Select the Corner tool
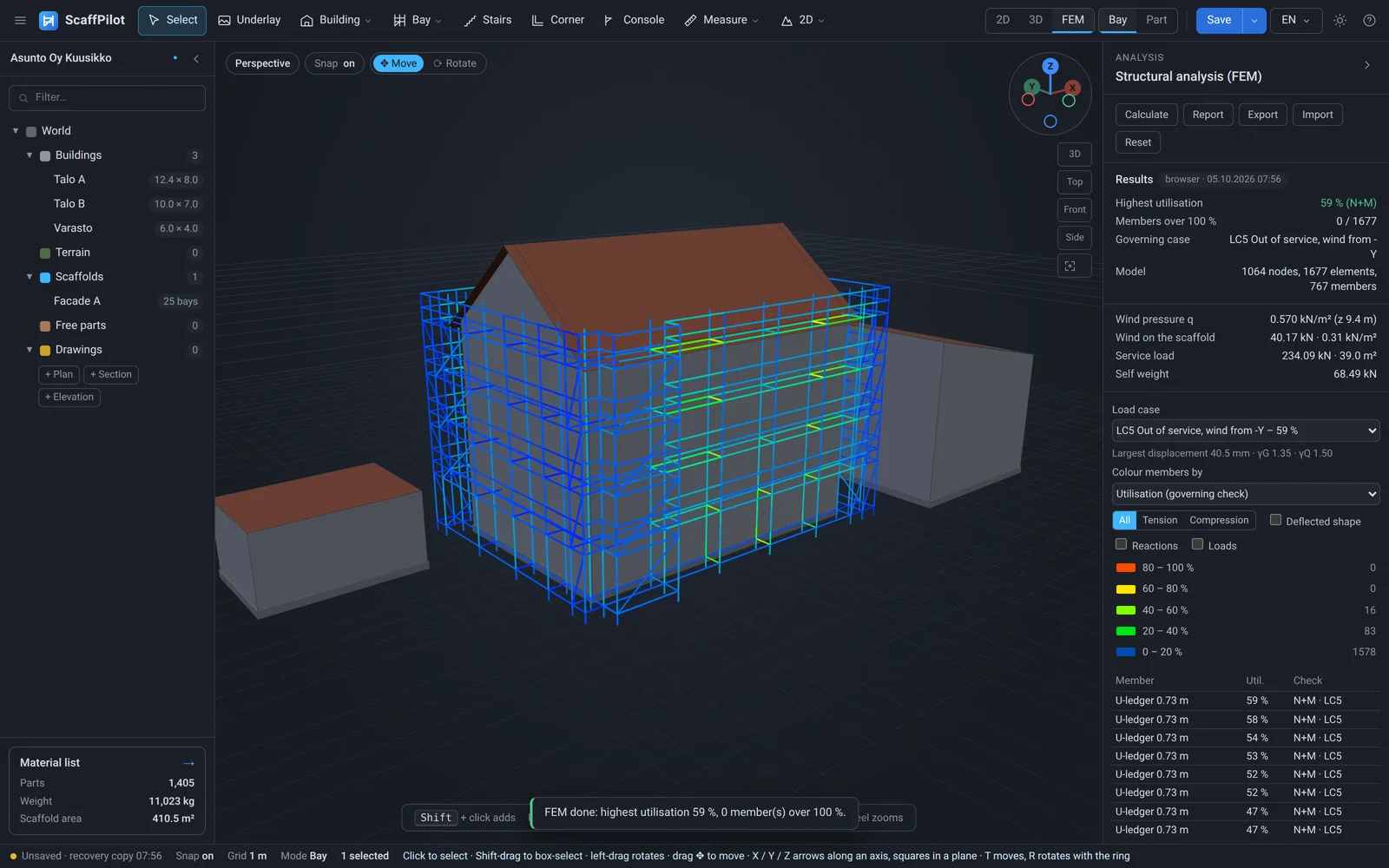This screenshot has width=1389, height=868. 558,20
